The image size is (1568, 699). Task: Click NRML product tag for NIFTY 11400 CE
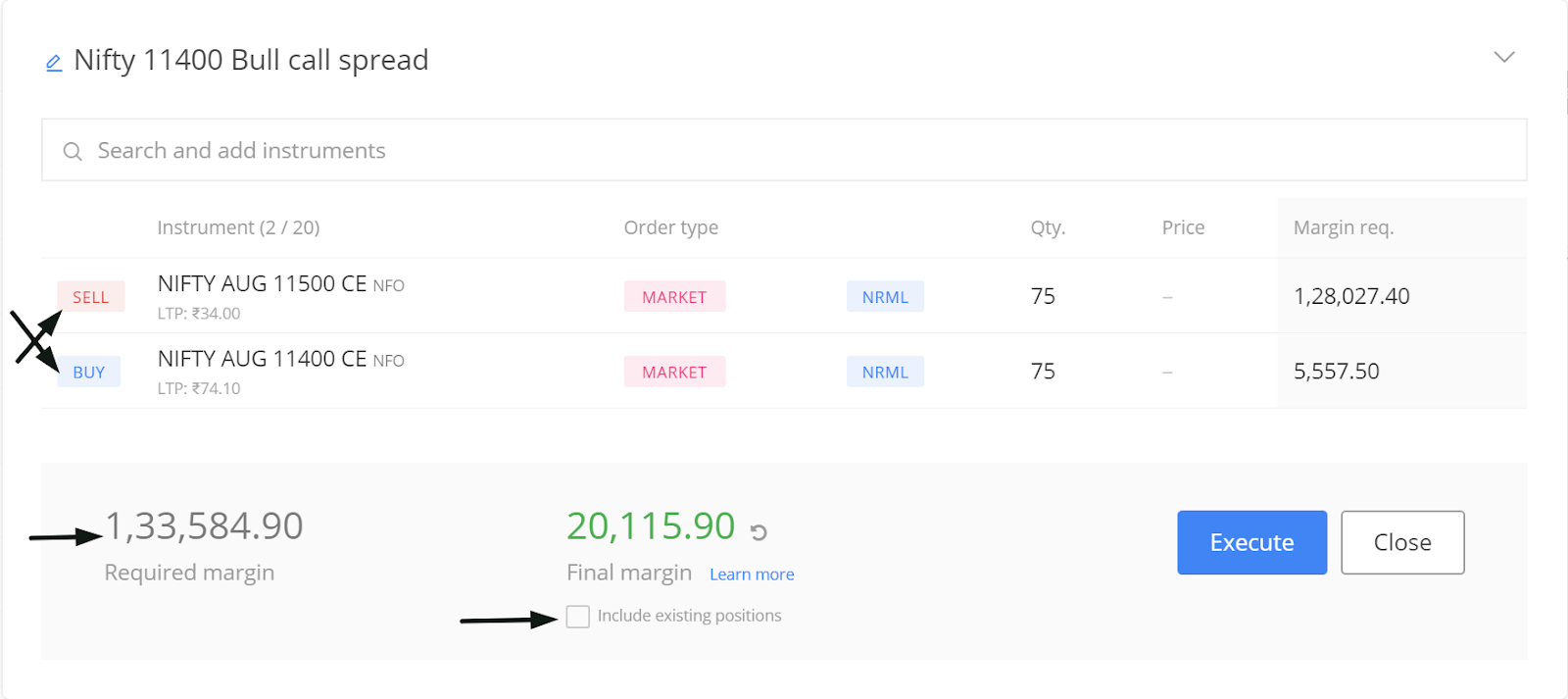pos(885,373)
